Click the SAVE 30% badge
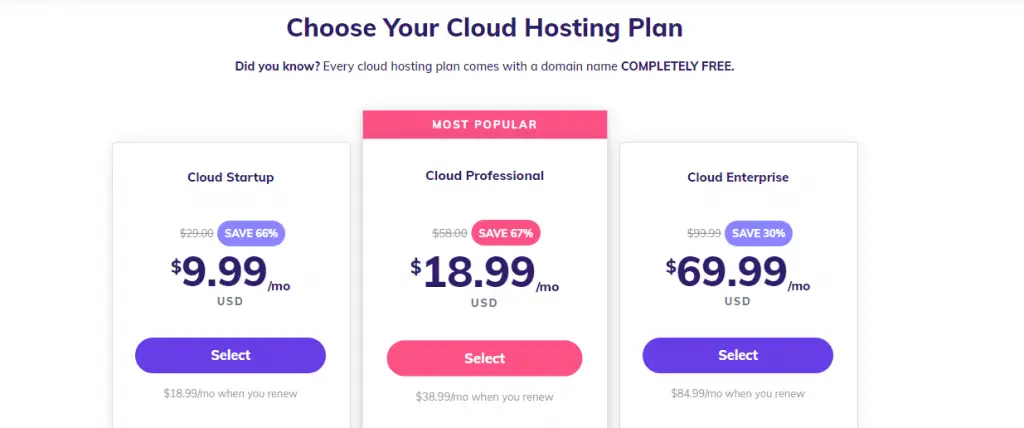The height and width of the screenshot is (428, 1024). coord(758,233)
